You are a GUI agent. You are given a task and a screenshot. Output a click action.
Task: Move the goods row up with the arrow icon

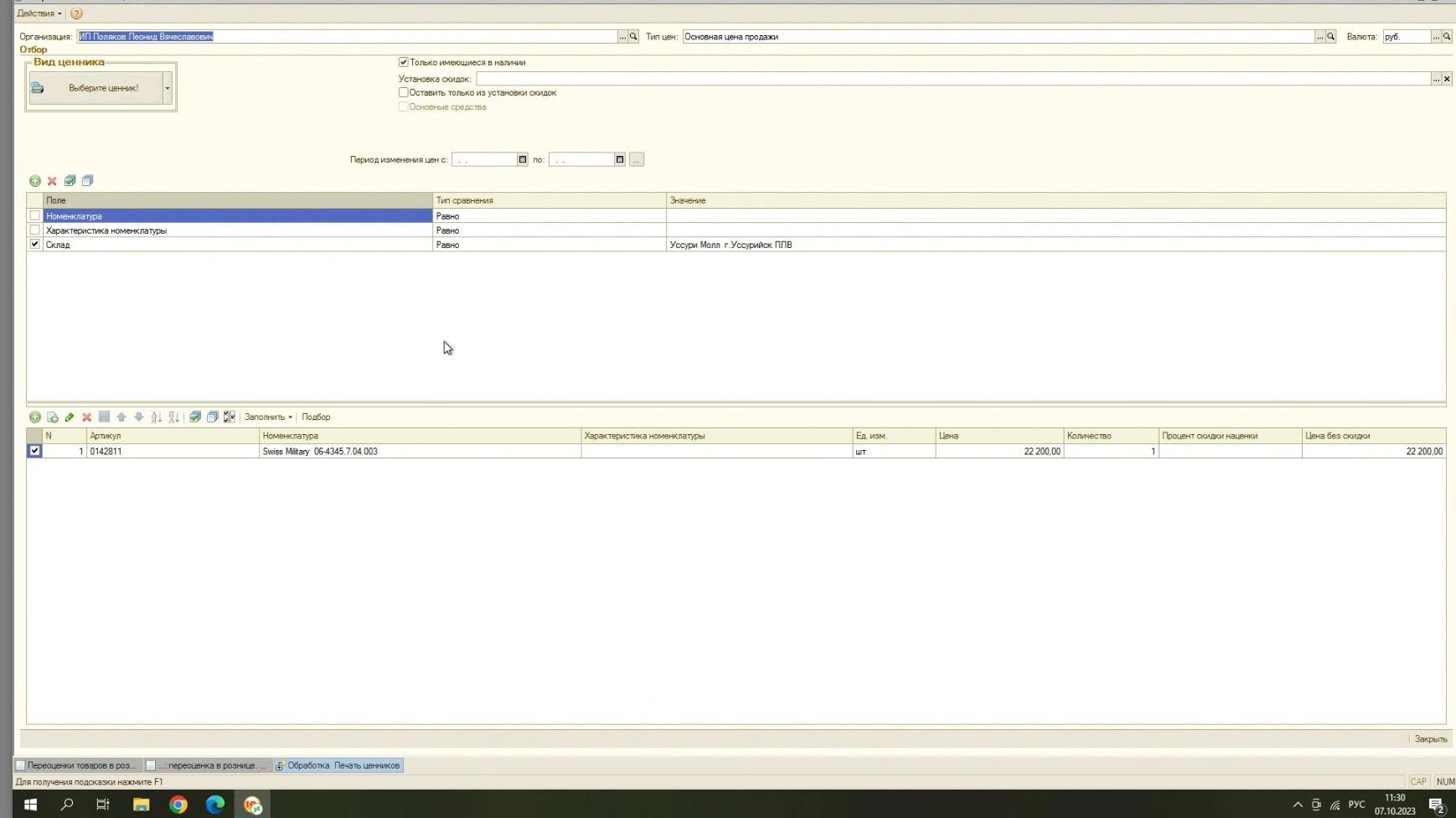tap(121, 417)
